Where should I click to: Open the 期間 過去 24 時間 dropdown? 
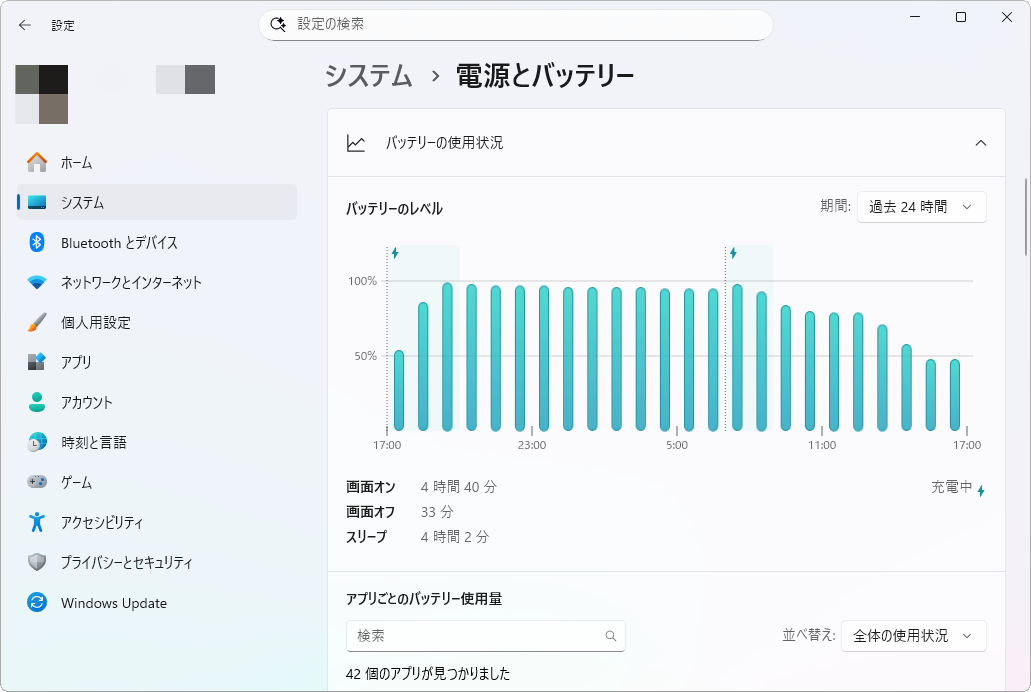[921, 207]
